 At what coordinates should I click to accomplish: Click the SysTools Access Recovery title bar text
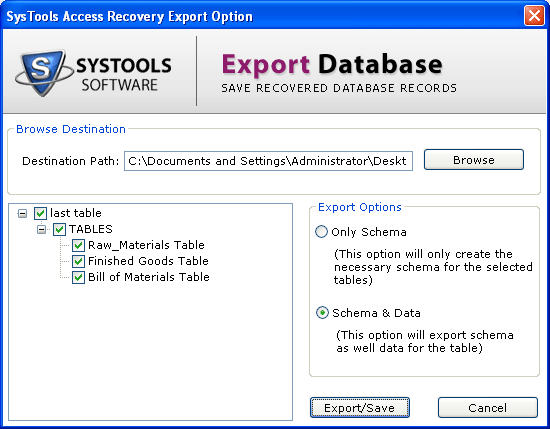(x=129, y=16)
